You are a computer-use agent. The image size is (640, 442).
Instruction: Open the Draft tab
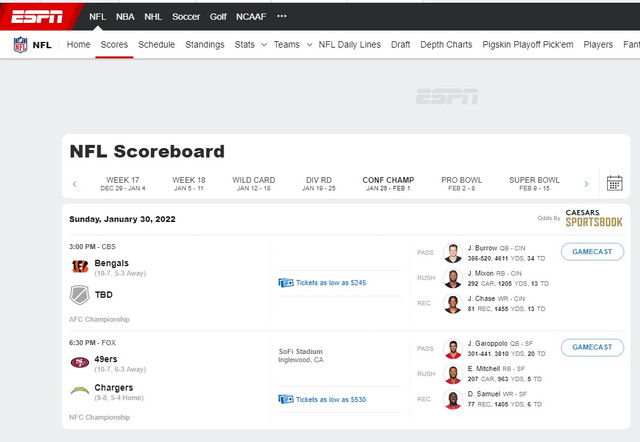tap(400, 44)
